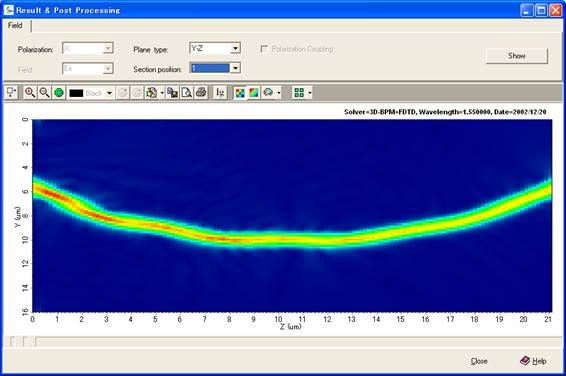Select the checkered color map icon

click(x=240, y=93)
